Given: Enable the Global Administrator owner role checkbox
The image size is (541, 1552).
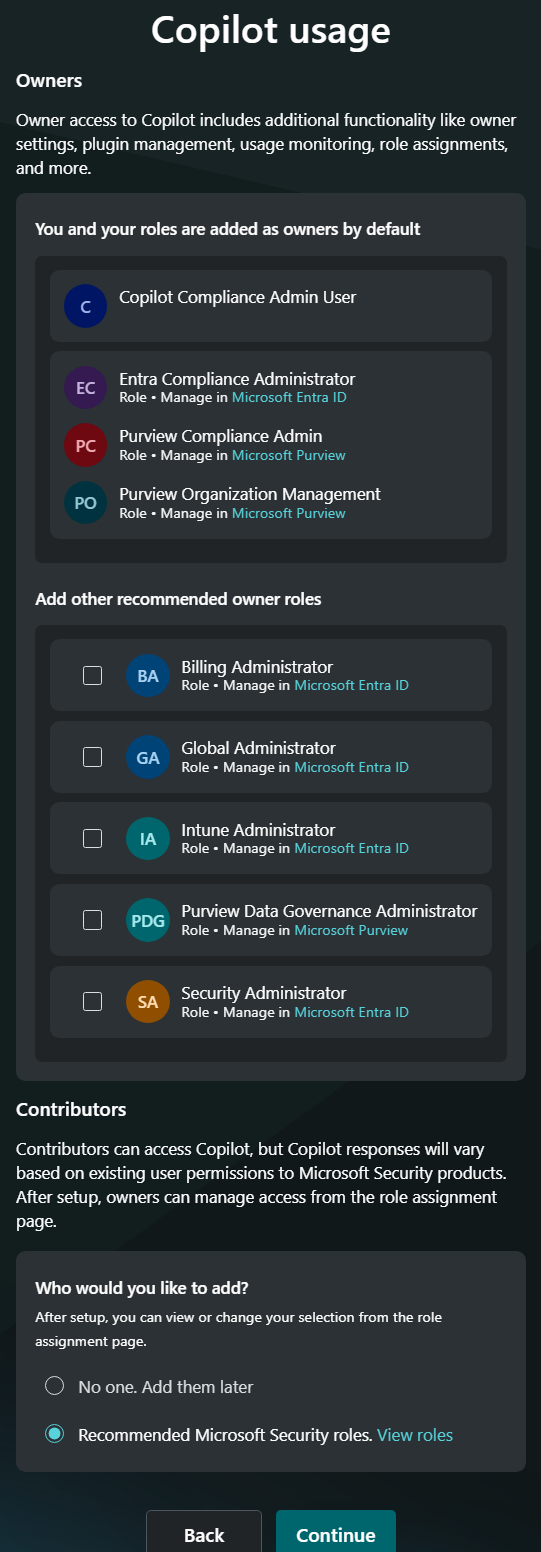Looking at the screenshot, I should (92, 757).
